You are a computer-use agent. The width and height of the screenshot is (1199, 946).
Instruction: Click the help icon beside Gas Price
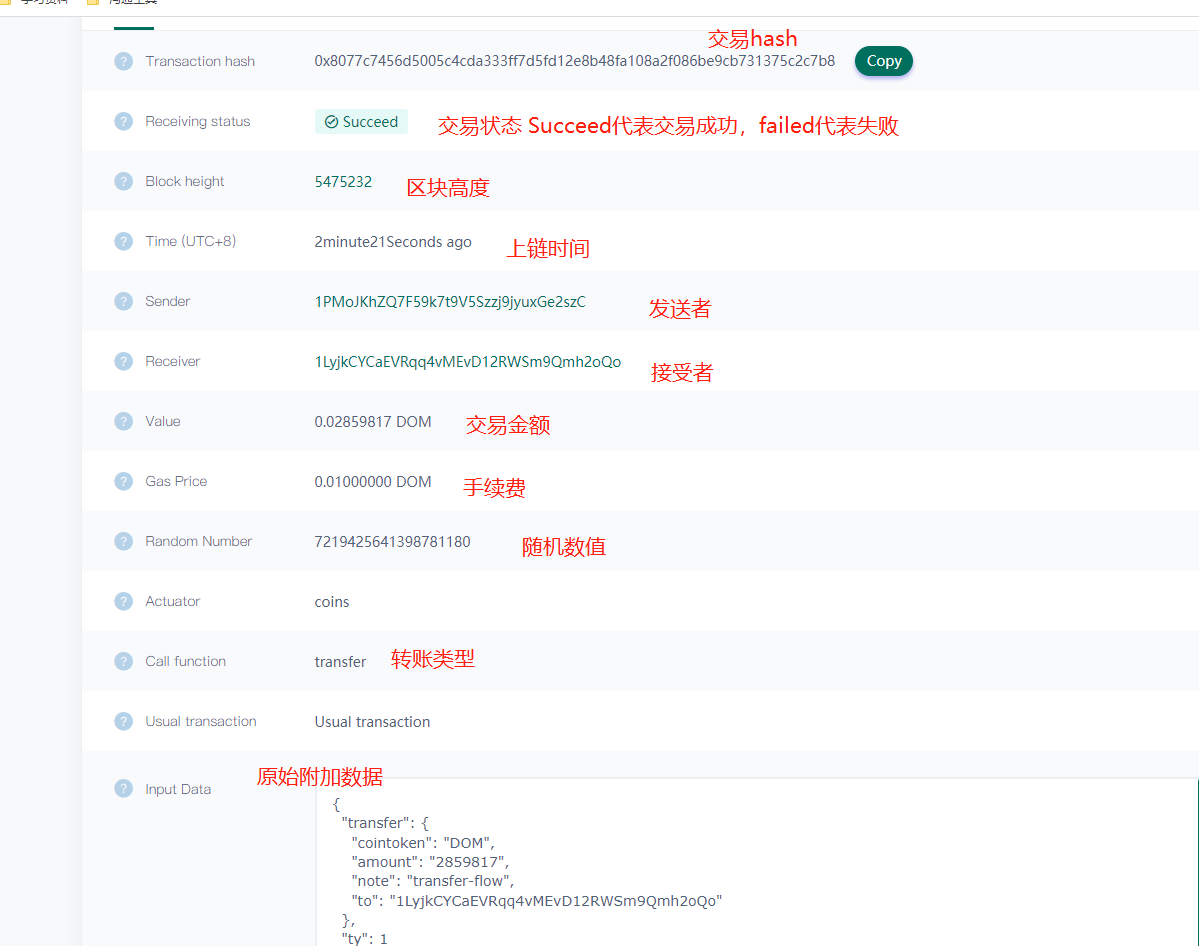pos(123,481)
